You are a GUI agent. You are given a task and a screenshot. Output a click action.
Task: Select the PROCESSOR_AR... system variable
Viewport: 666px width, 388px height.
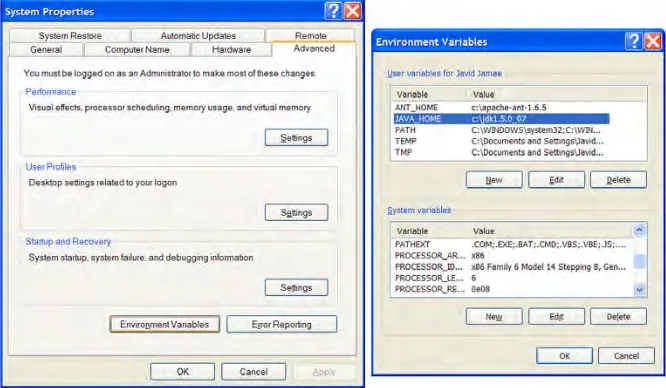(x=513, y=255)
